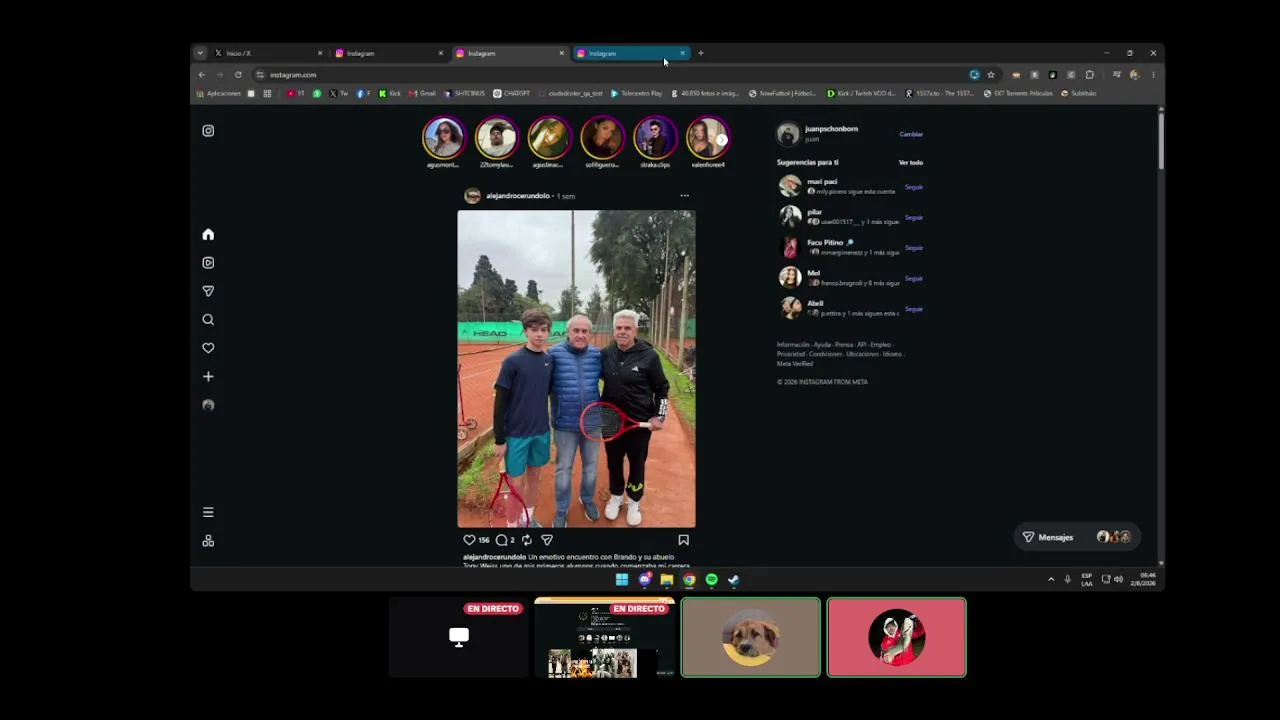The height and width of the screenshot is (720, 1280).
Task: Open the Meta apps icon at sidebar bottom
Action: (x=208, y=541)
